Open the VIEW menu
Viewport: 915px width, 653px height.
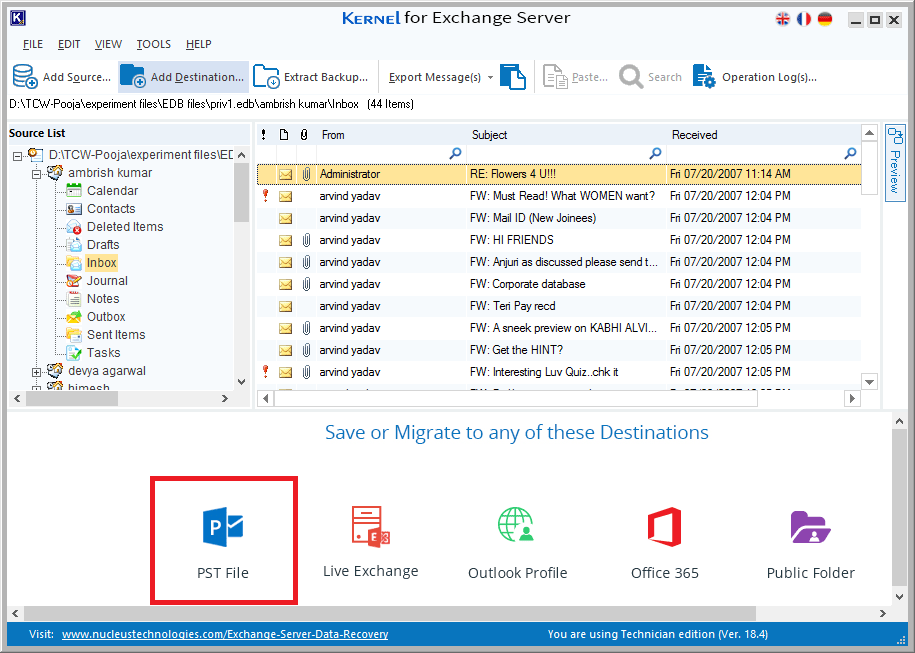[108, 44]
